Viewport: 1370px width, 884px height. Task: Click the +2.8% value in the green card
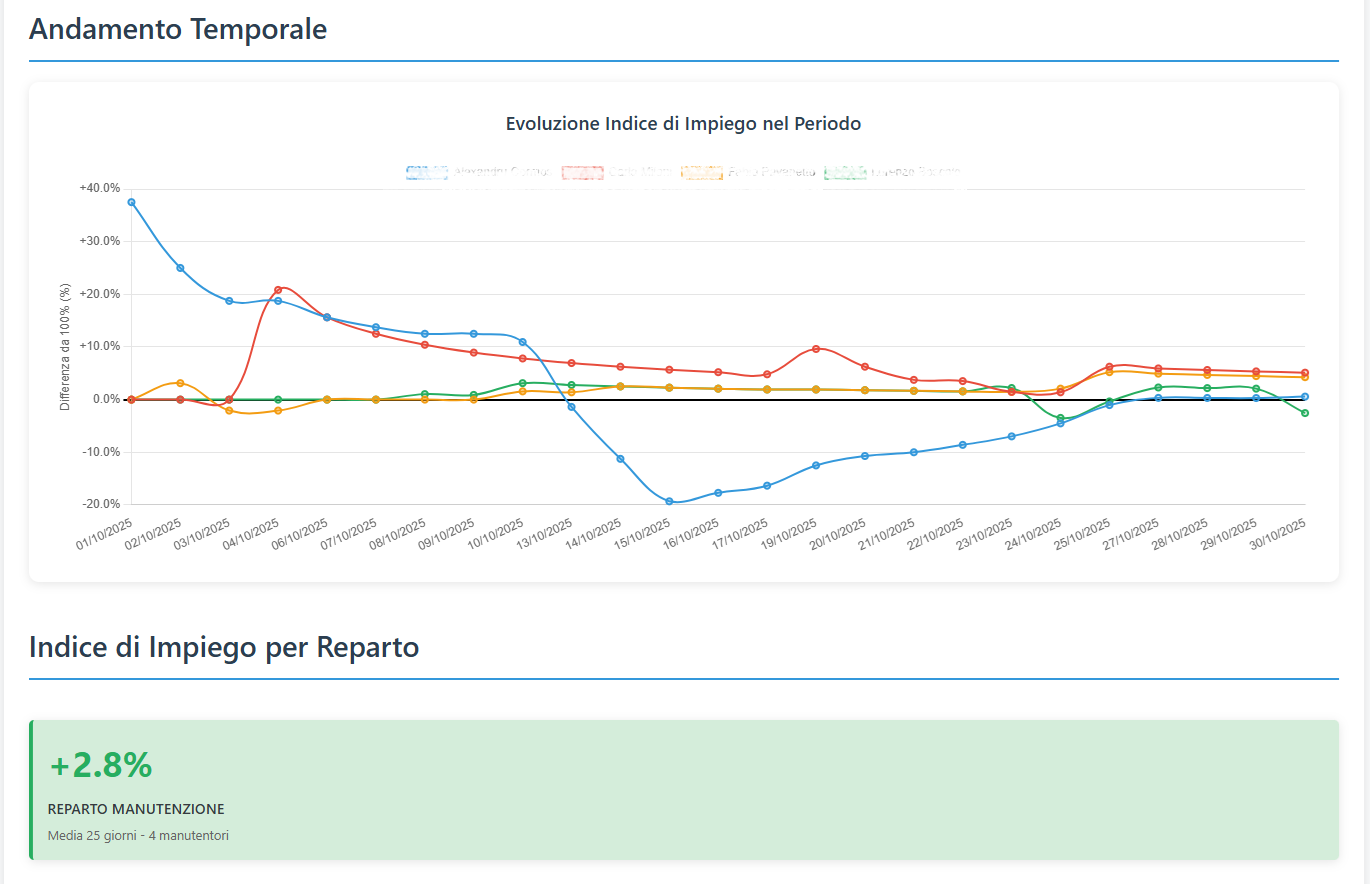pyautogui.click(x=101, y=765)
